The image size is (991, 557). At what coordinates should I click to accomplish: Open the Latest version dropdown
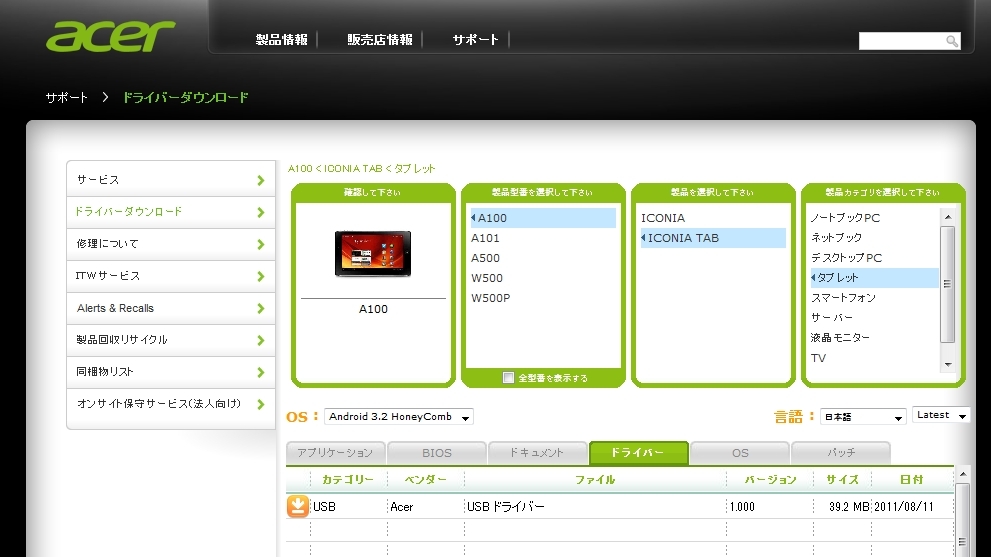(941, 415)
